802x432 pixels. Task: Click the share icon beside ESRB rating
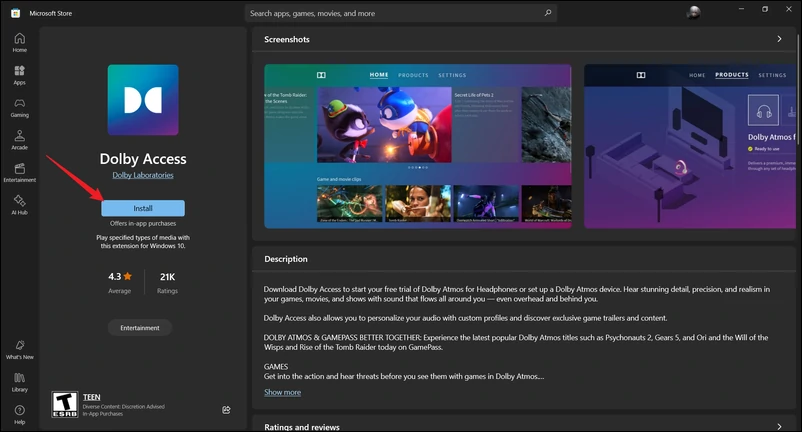tap(226, 409)
